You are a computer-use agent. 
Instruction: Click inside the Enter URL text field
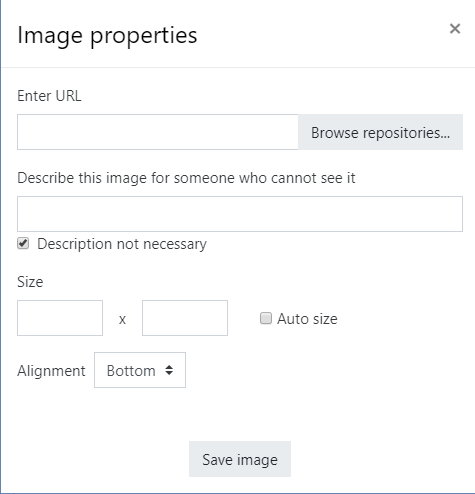point(158,132)
